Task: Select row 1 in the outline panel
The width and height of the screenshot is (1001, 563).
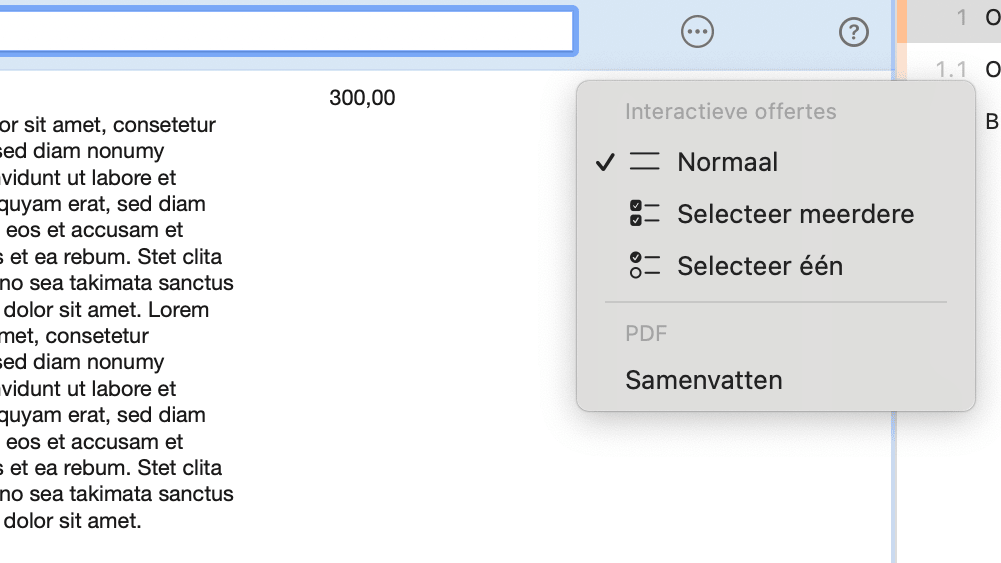Action: (x=962, y=18)
